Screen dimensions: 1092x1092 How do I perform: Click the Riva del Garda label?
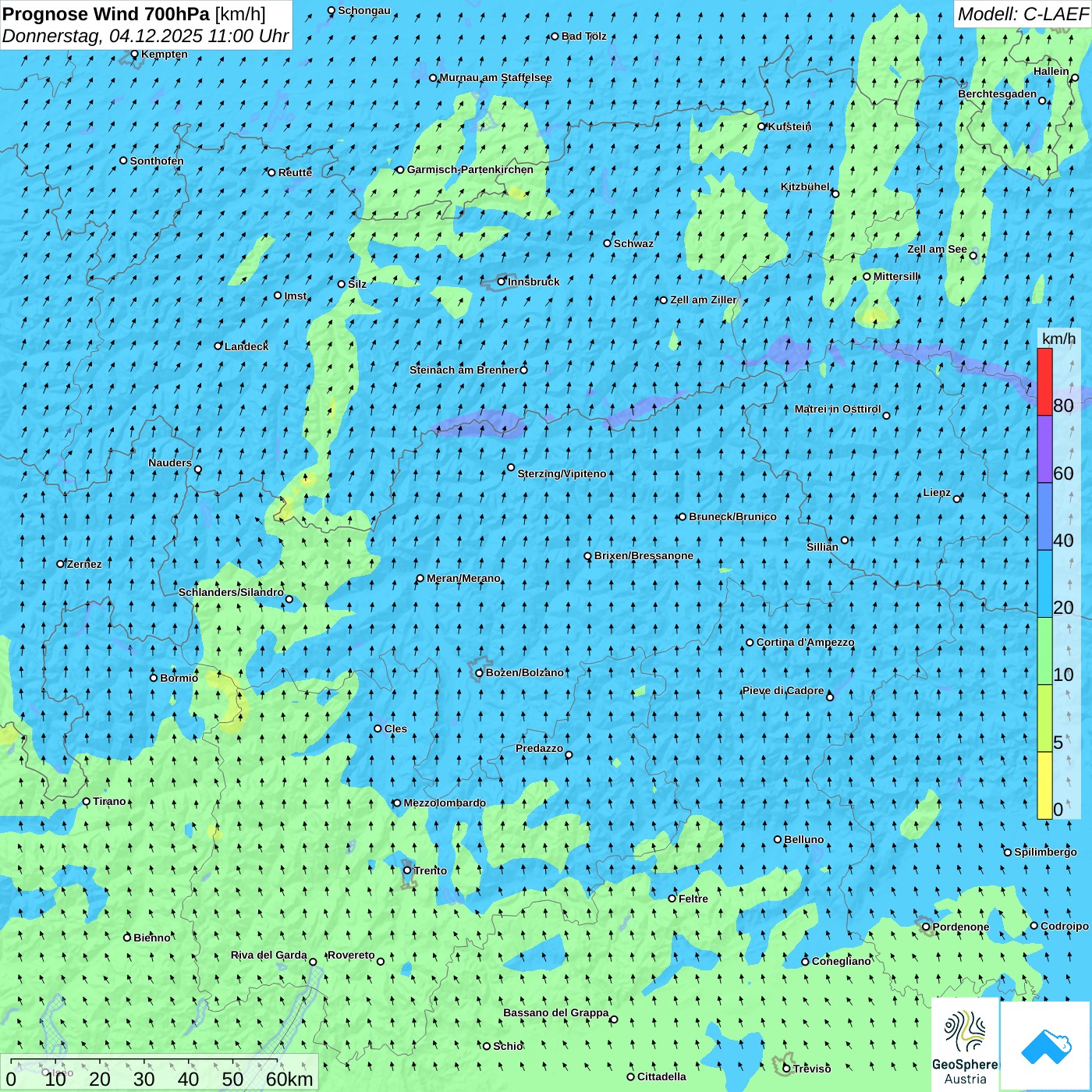(x=269, y=955)
